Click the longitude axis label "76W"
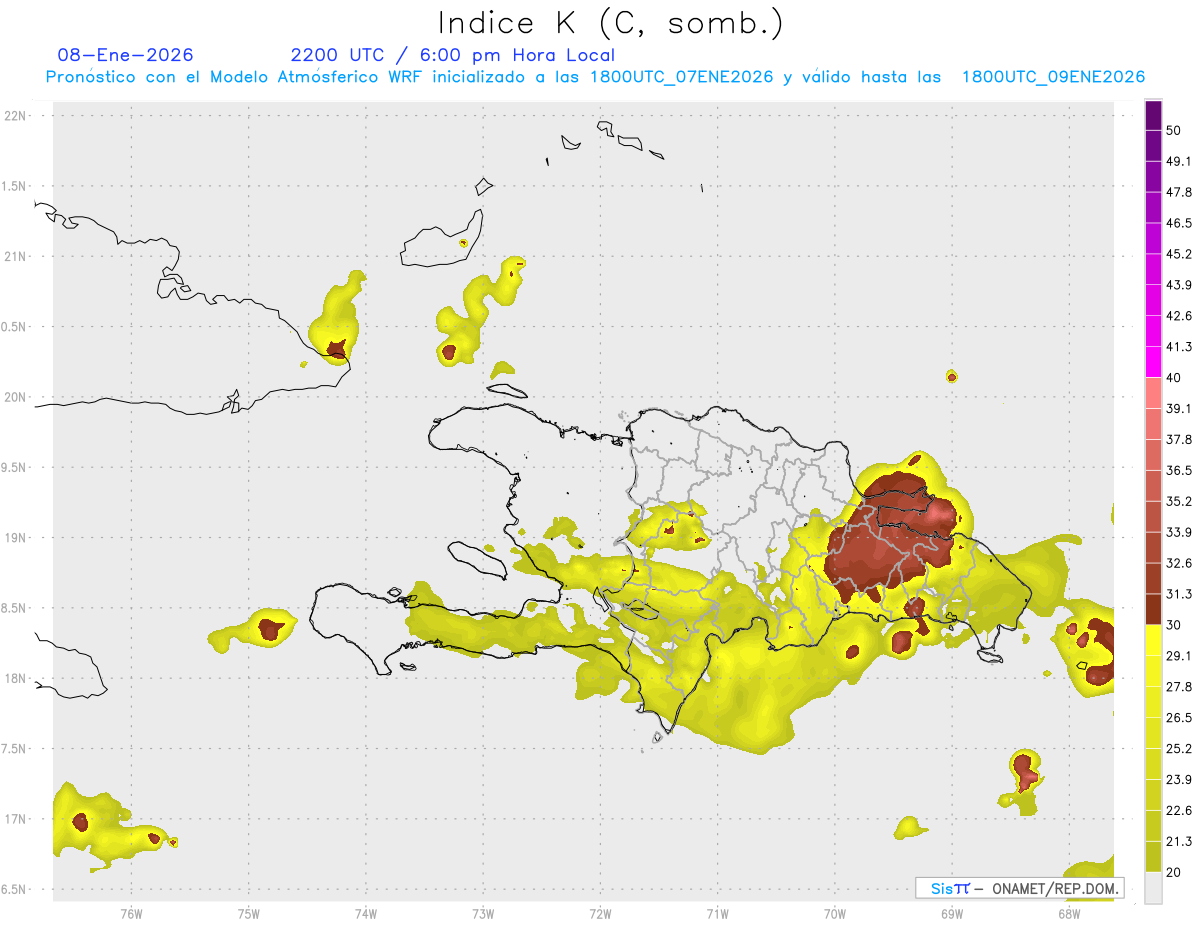 pyautogui.click(x=132, y=912)
